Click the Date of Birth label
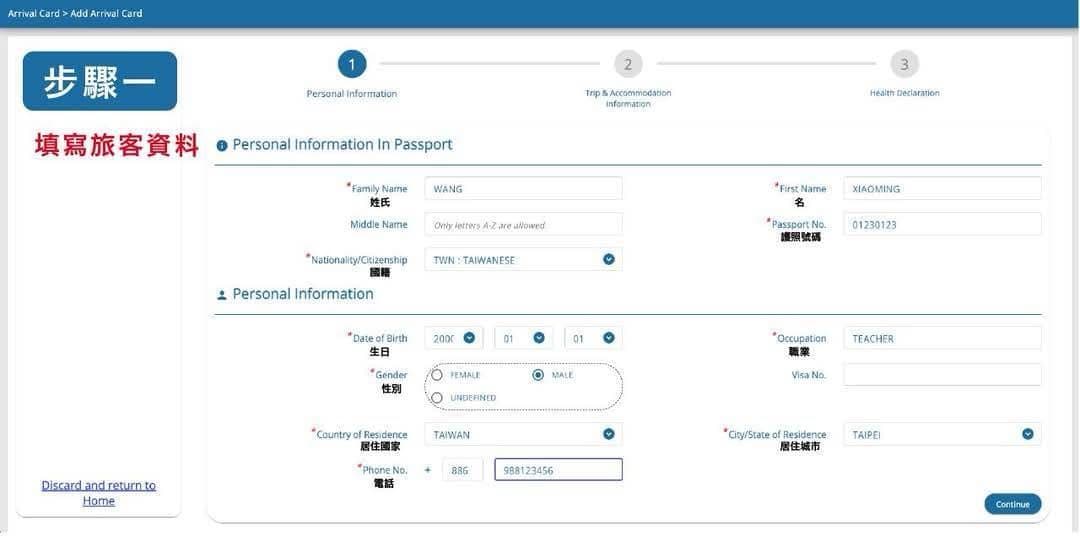This screenshot has width=1080, height=542. tap(380, 339)
